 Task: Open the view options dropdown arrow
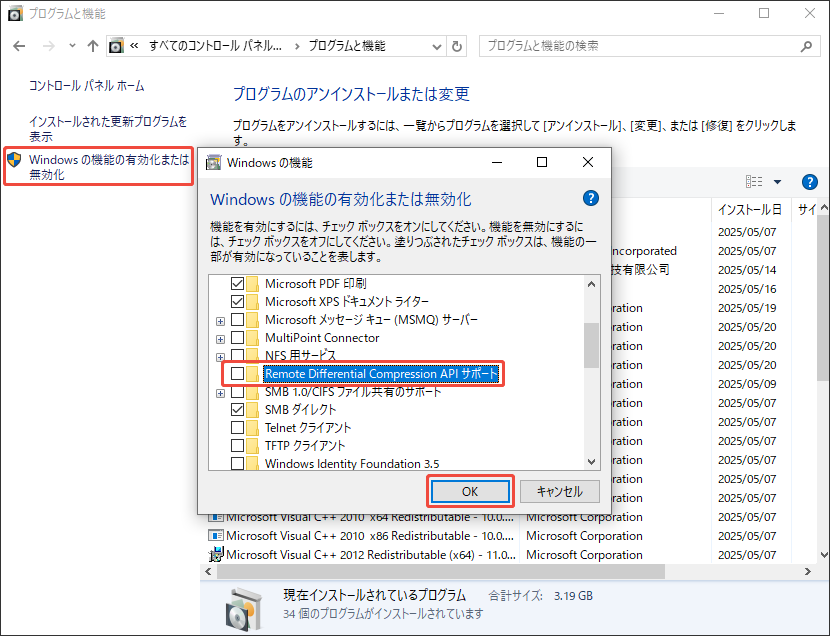(777, 182)
